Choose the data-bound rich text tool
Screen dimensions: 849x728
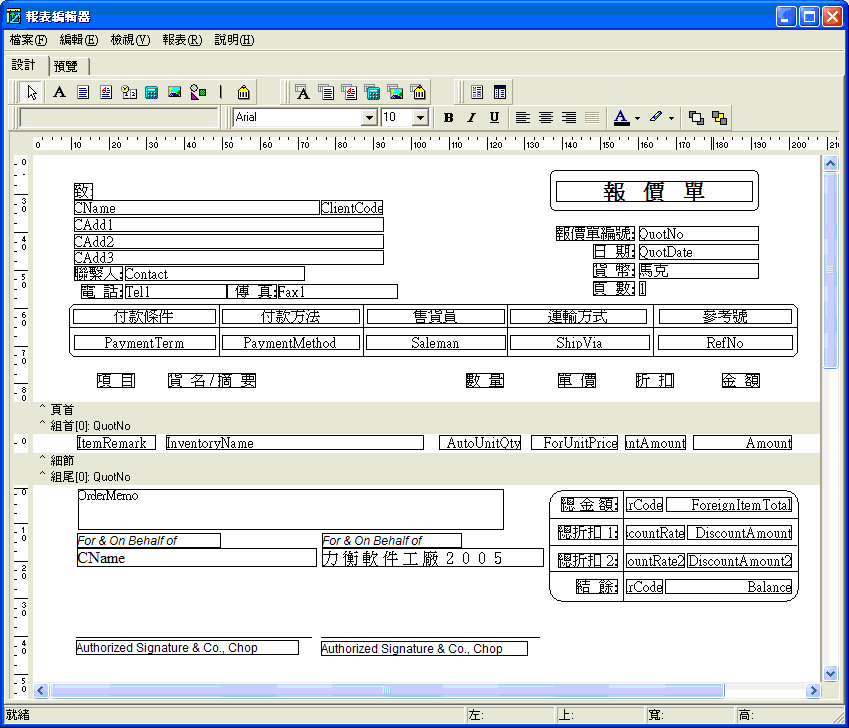(349, 93)
